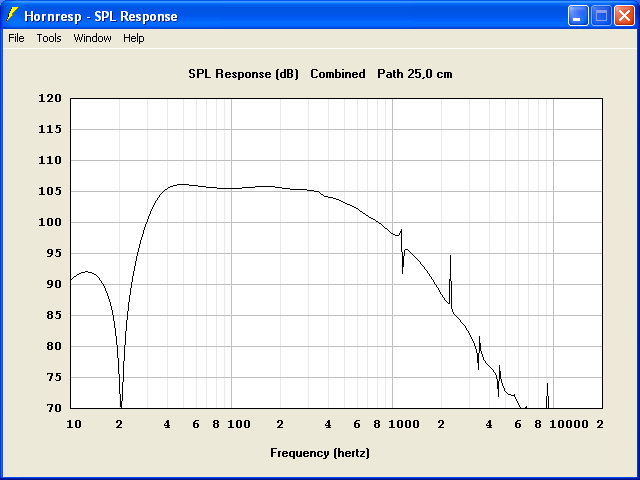Click the 100 dB y-axis value
This screenshot has height=480, width=640.
point(50,222)
